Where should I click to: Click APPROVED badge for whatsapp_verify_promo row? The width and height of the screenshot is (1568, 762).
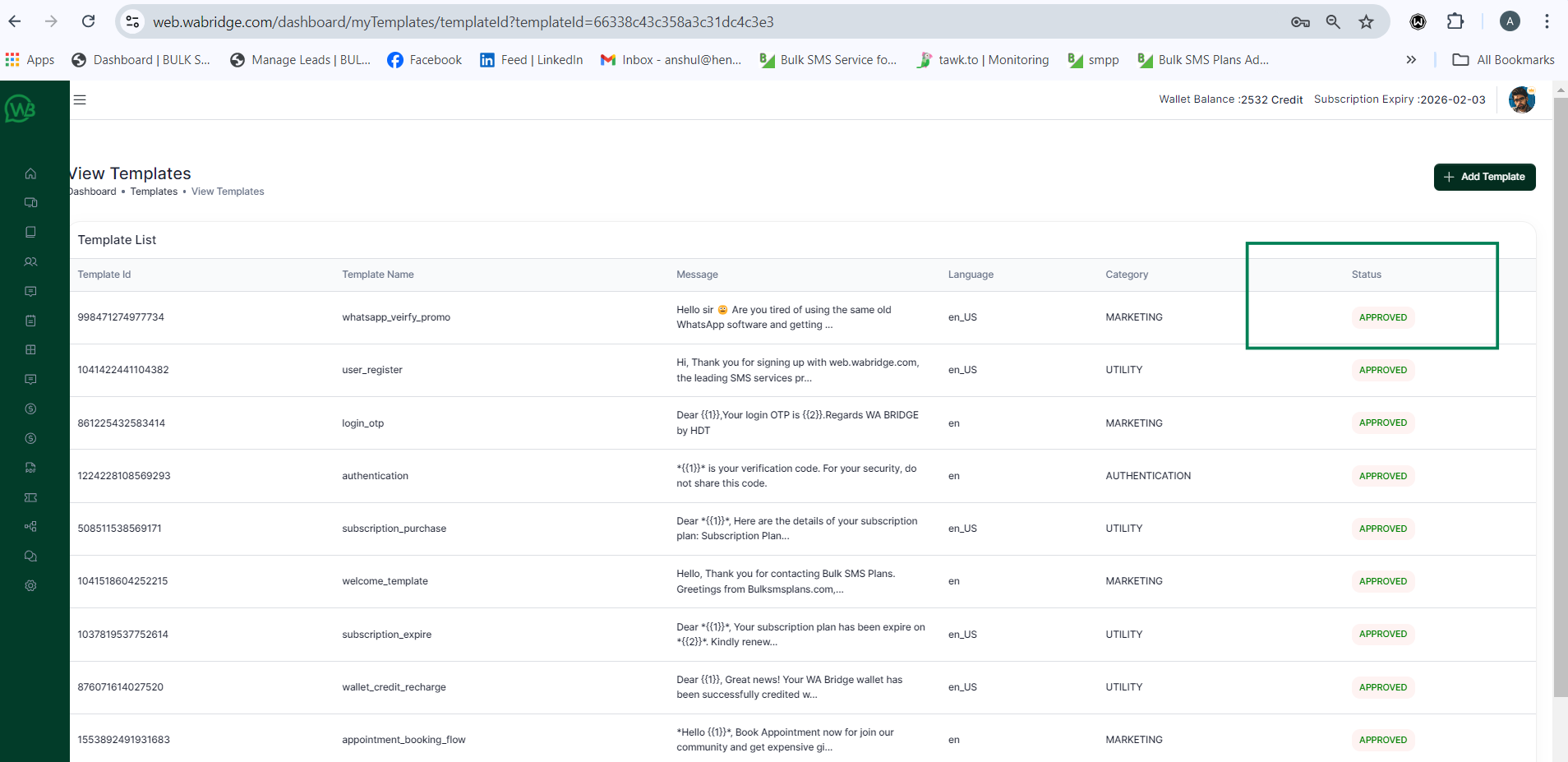pos(1383,317)
